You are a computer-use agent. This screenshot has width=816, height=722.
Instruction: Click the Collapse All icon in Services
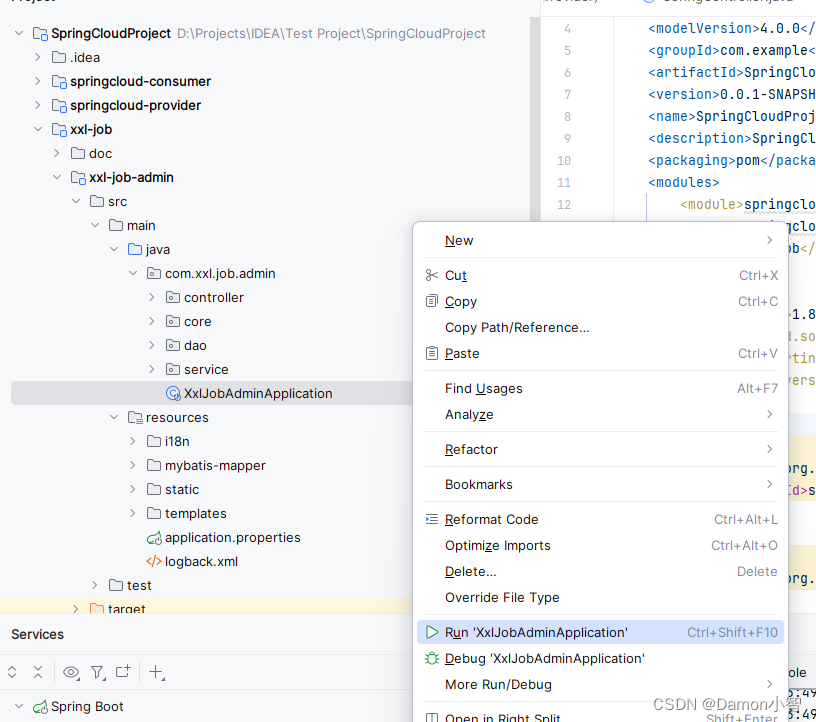pos(38,673)
